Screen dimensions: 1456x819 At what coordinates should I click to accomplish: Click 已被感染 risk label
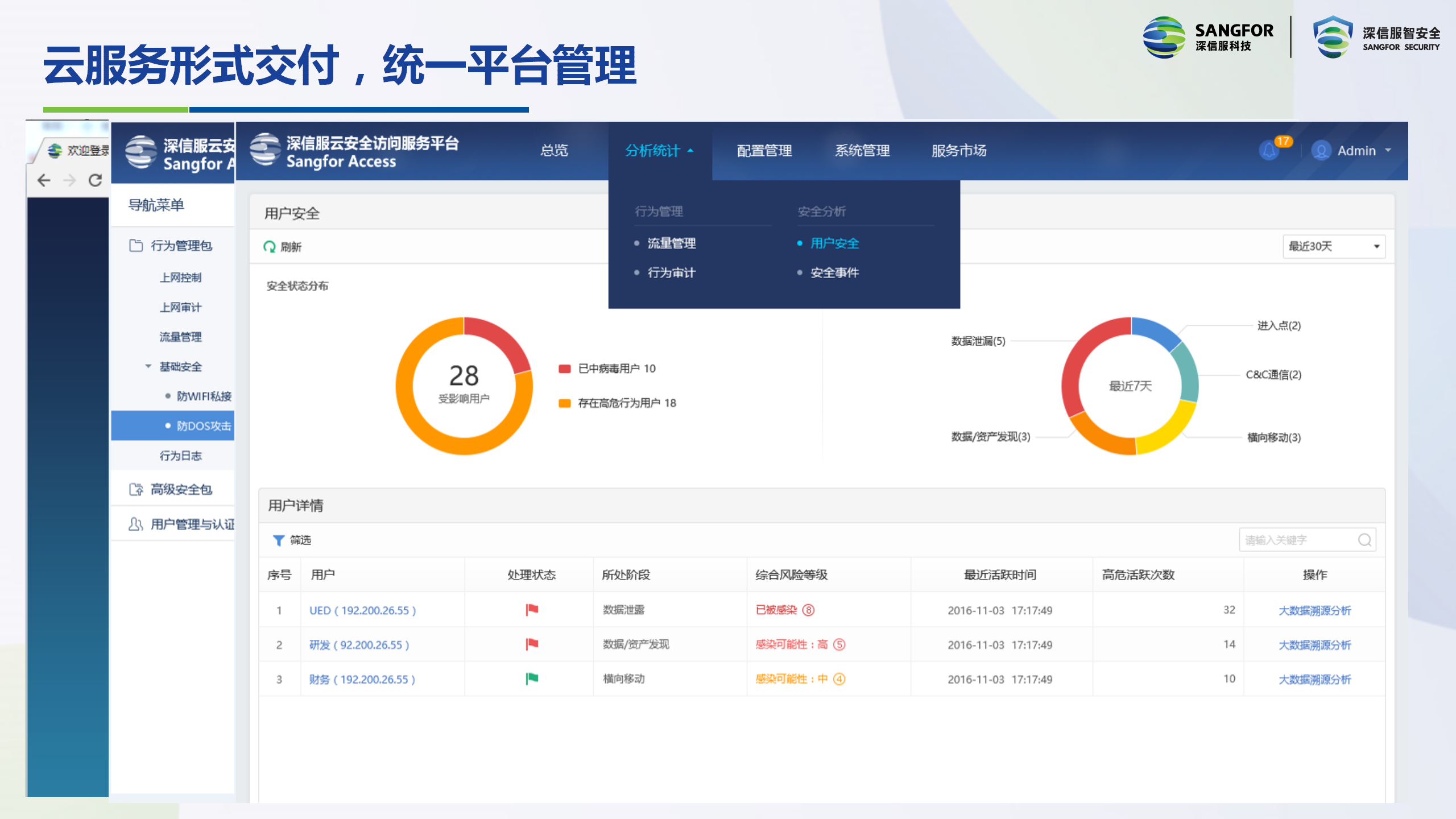pos(776,610)
